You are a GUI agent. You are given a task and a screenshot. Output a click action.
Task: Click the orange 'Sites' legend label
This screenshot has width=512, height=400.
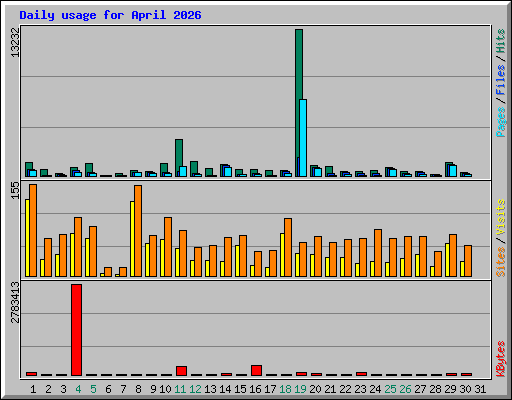(500, 262)
